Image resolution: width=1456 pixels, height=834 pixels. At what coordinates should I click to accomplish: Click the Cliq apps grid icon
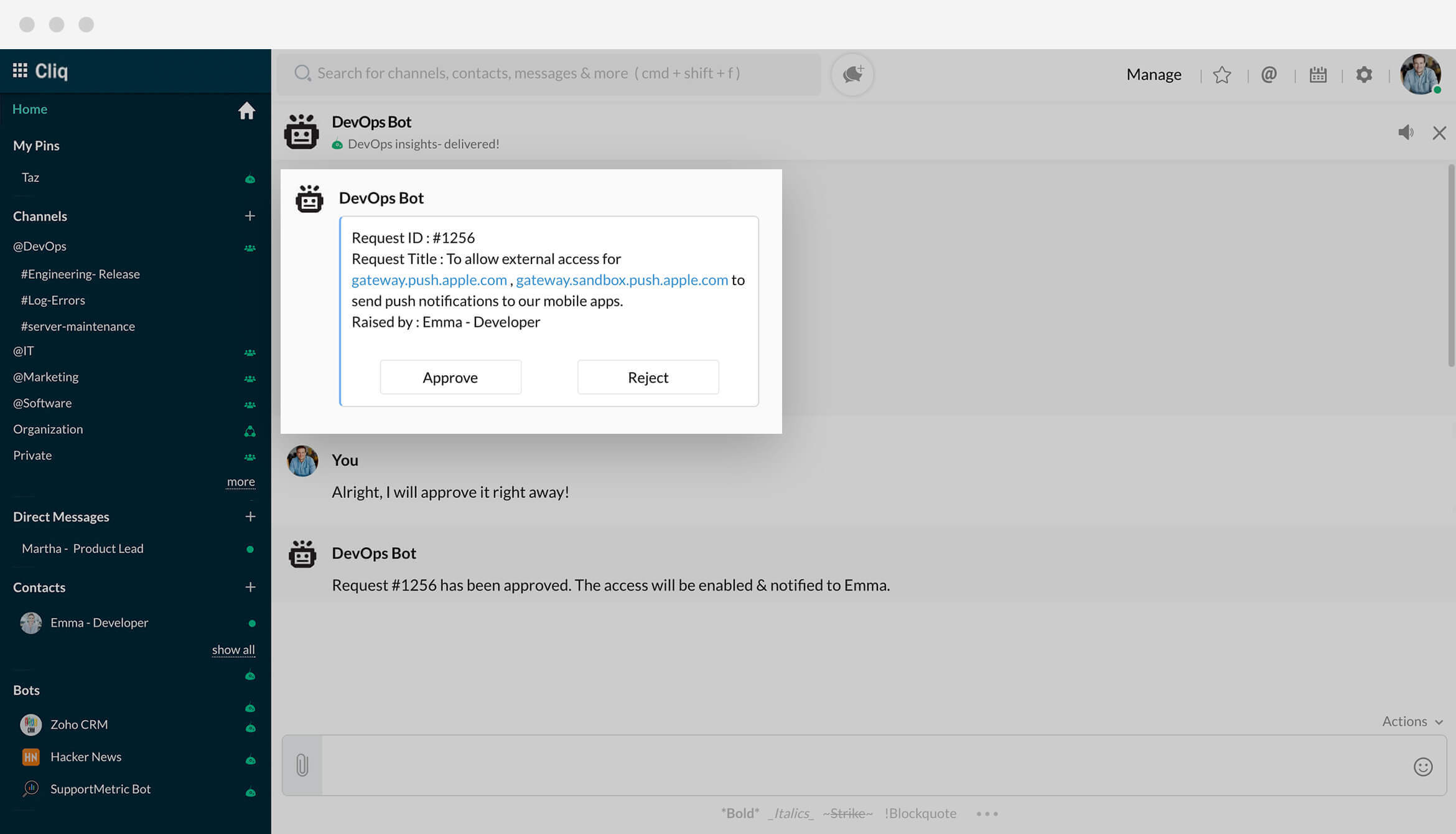coord(20,70)
